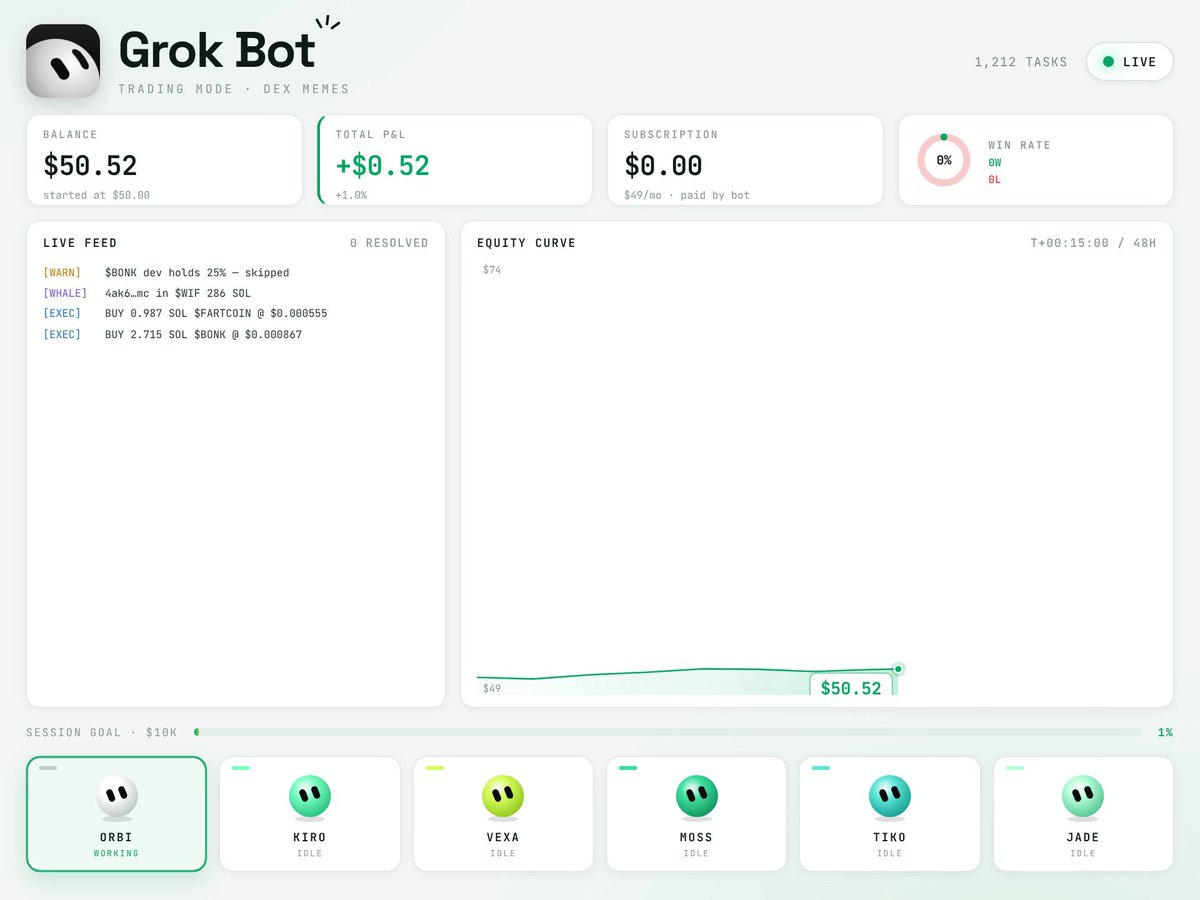Open the Subscription card showing $0.00
1200x900 pixels.
(745, 160)
